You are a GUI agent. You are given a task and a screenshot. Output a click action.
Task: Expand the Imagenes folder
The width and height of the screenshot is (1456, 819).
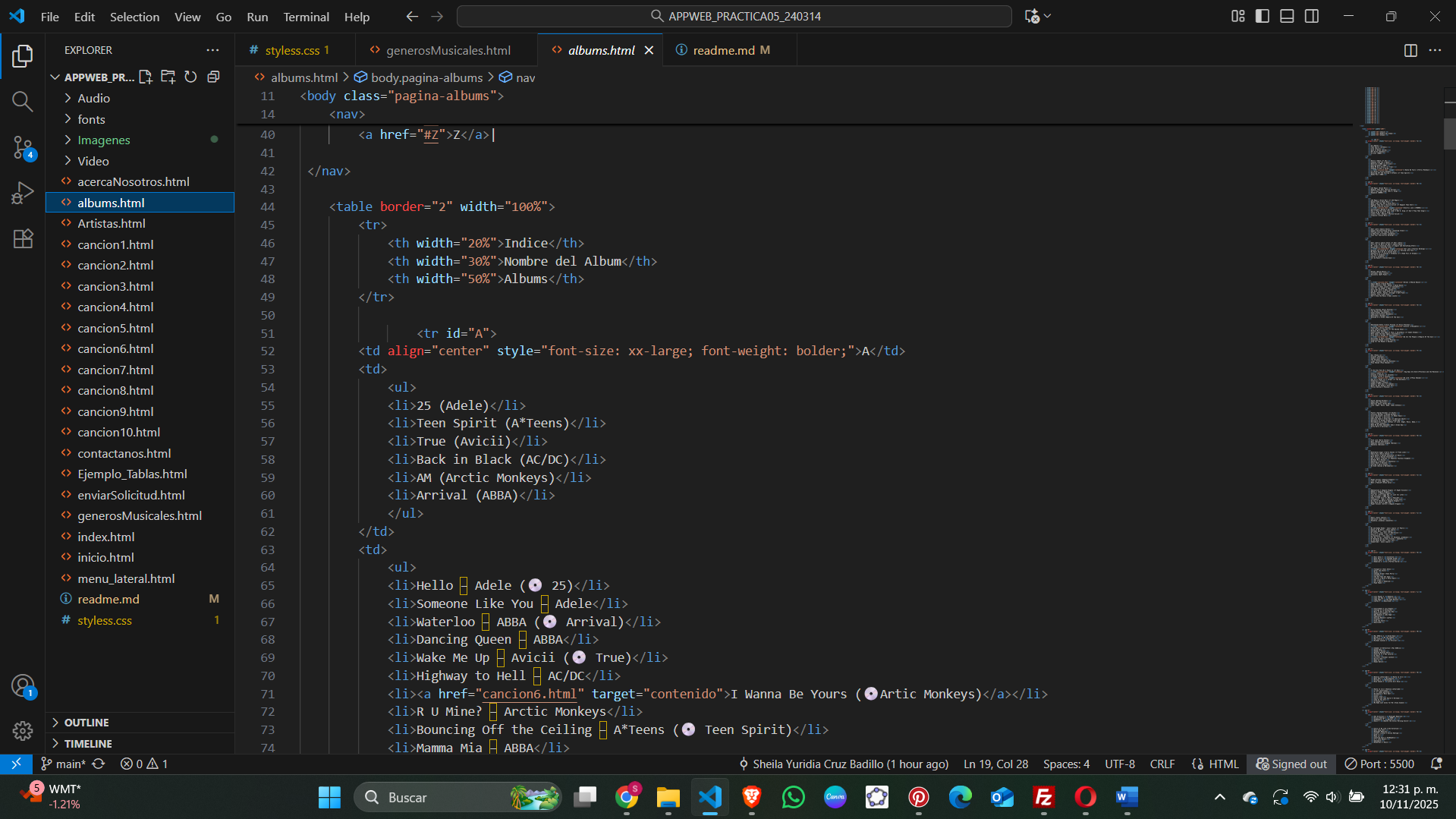click(103, 140)
